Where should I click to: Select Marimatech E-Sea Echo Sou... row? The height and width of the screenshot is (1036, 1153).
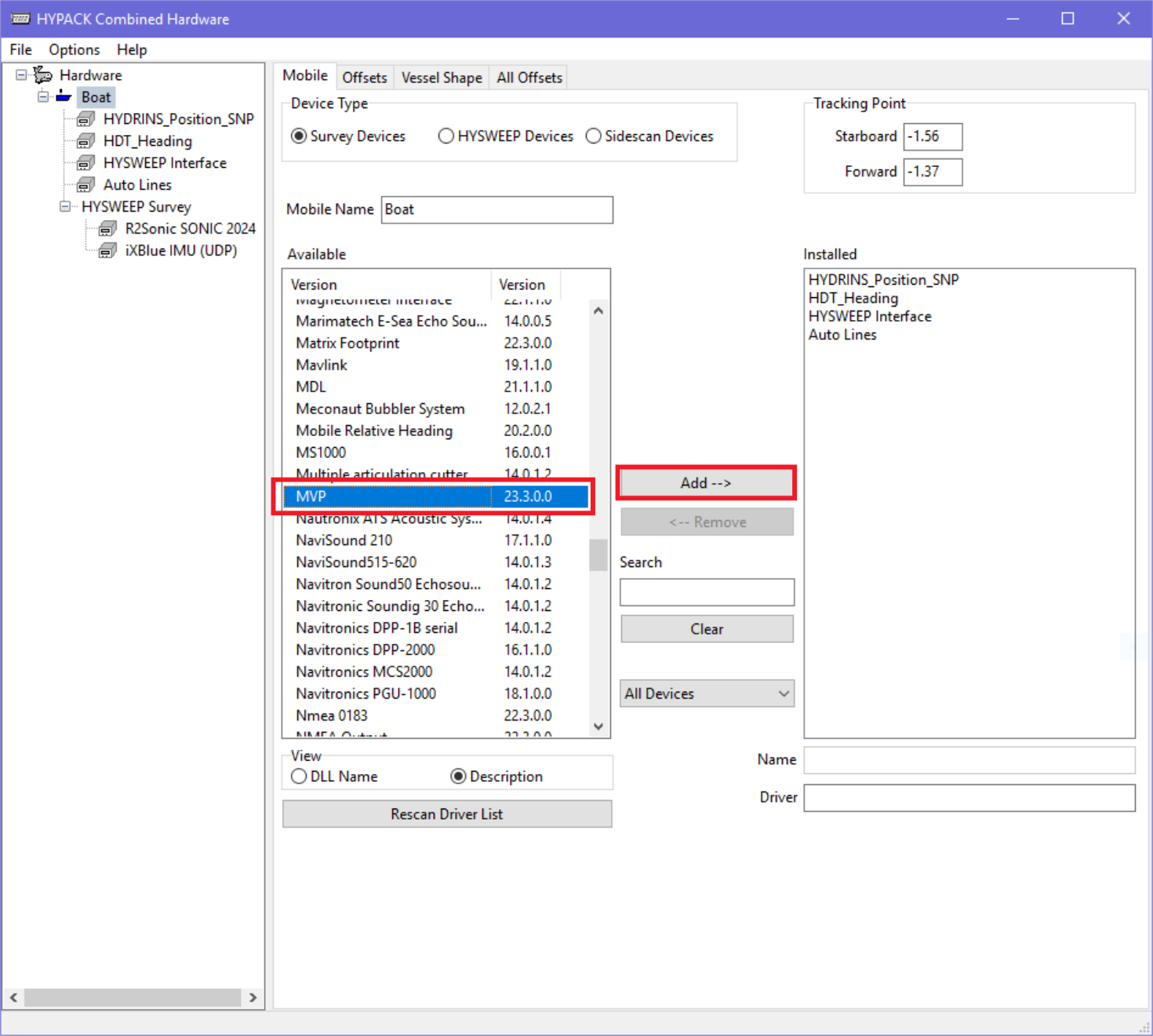436,322
